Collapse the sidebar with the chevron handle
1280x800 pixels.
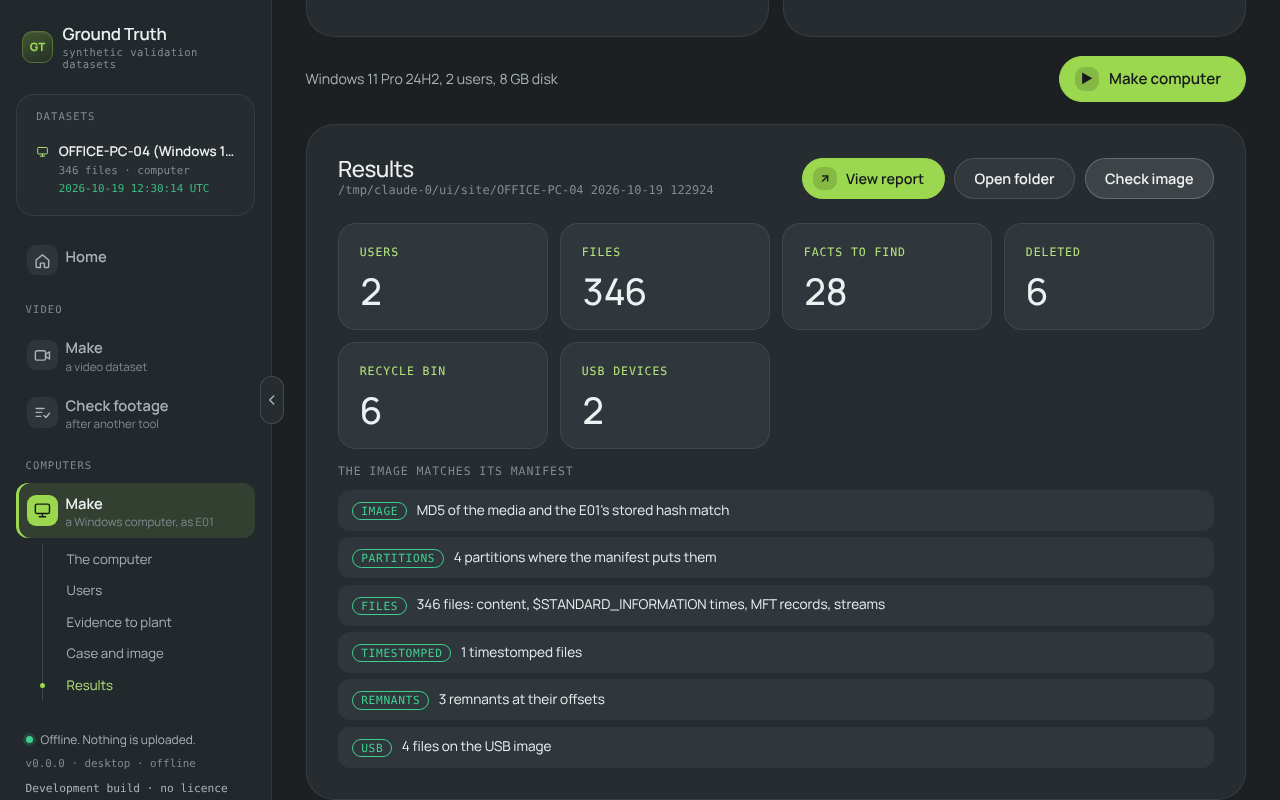point(272,400)
